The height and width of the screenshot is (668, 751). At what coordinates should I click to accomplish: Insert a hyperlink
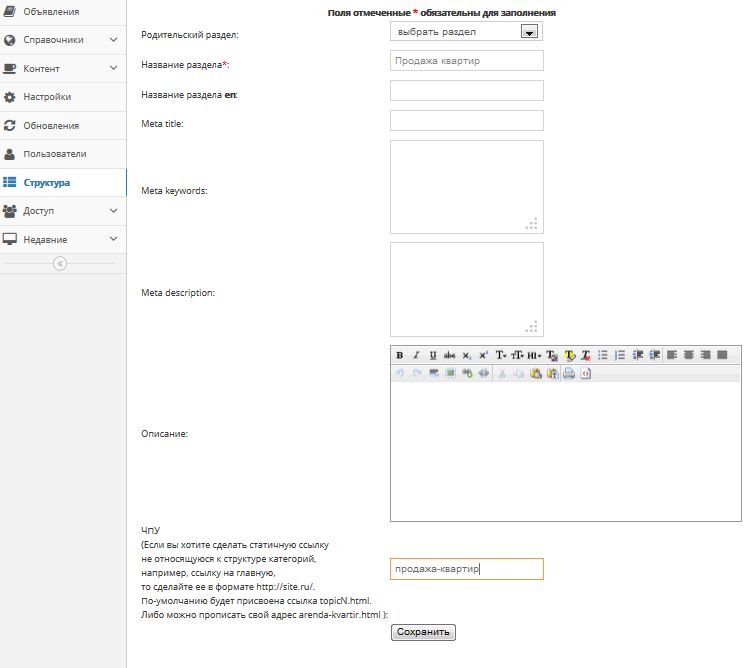(467, 374)
